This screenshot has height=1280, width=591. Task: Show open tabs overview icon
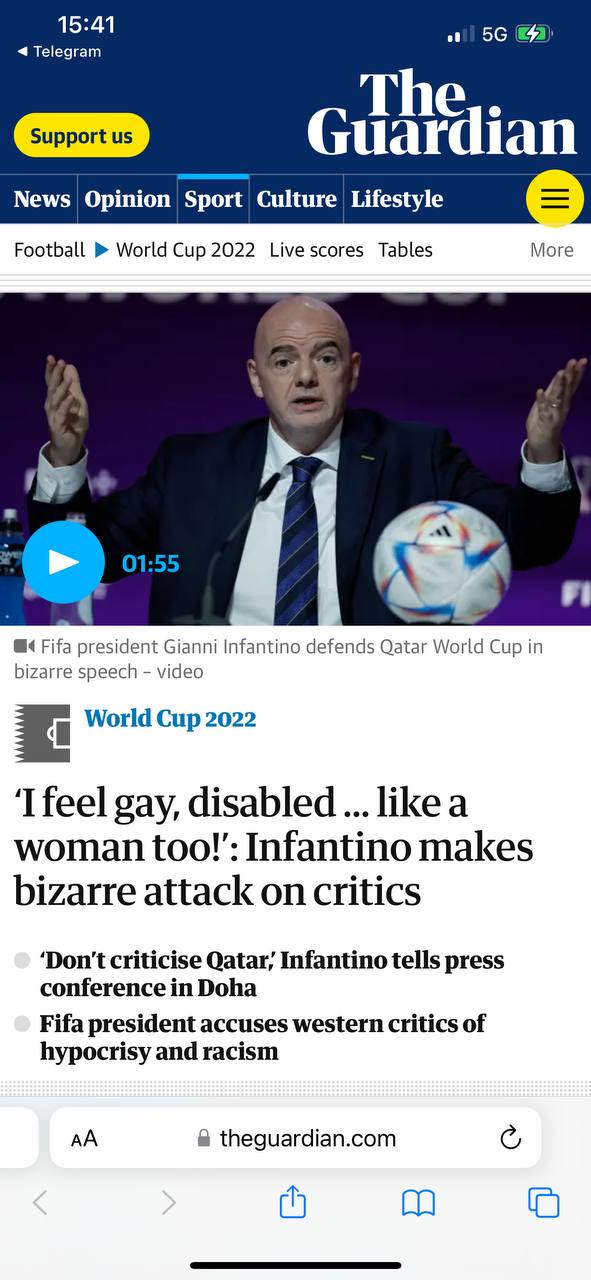click(x=543, y=1202)
